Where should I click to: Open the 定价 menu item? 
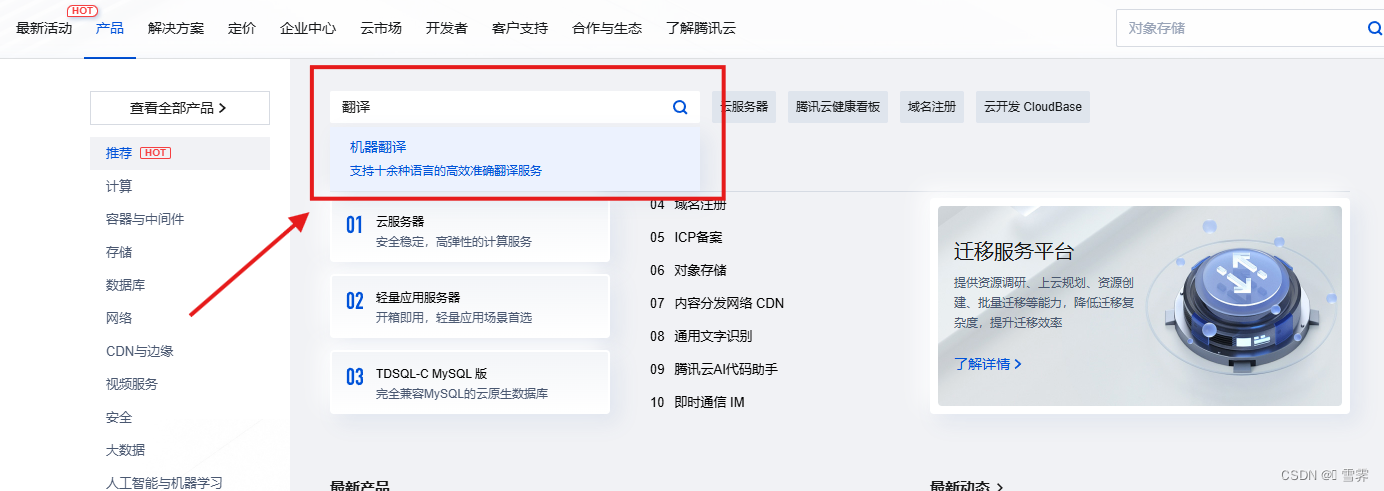(x=242, y=28)
